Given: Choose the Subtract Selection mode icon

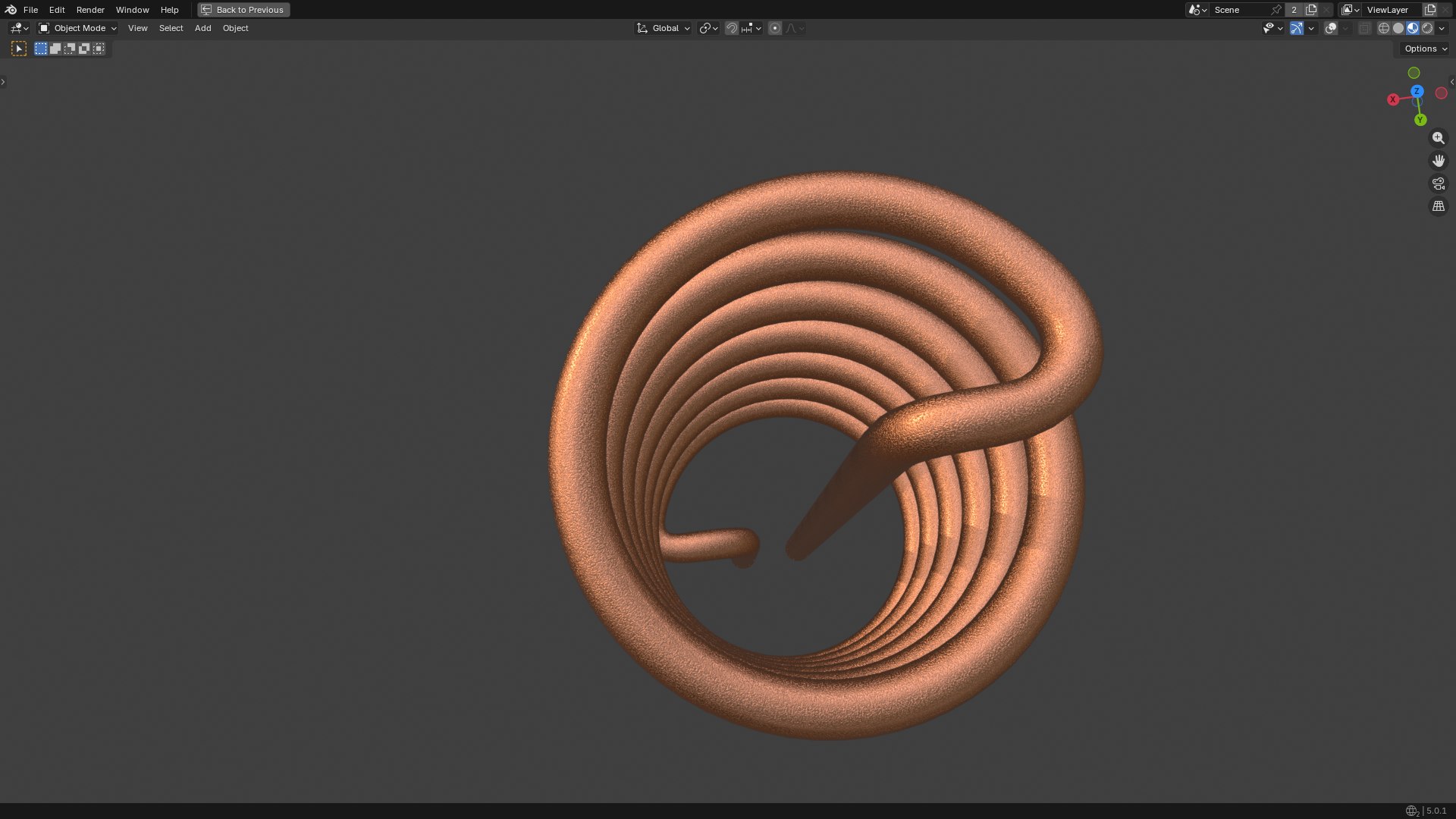Looking at the screenshot, I should tap(70, 49).
